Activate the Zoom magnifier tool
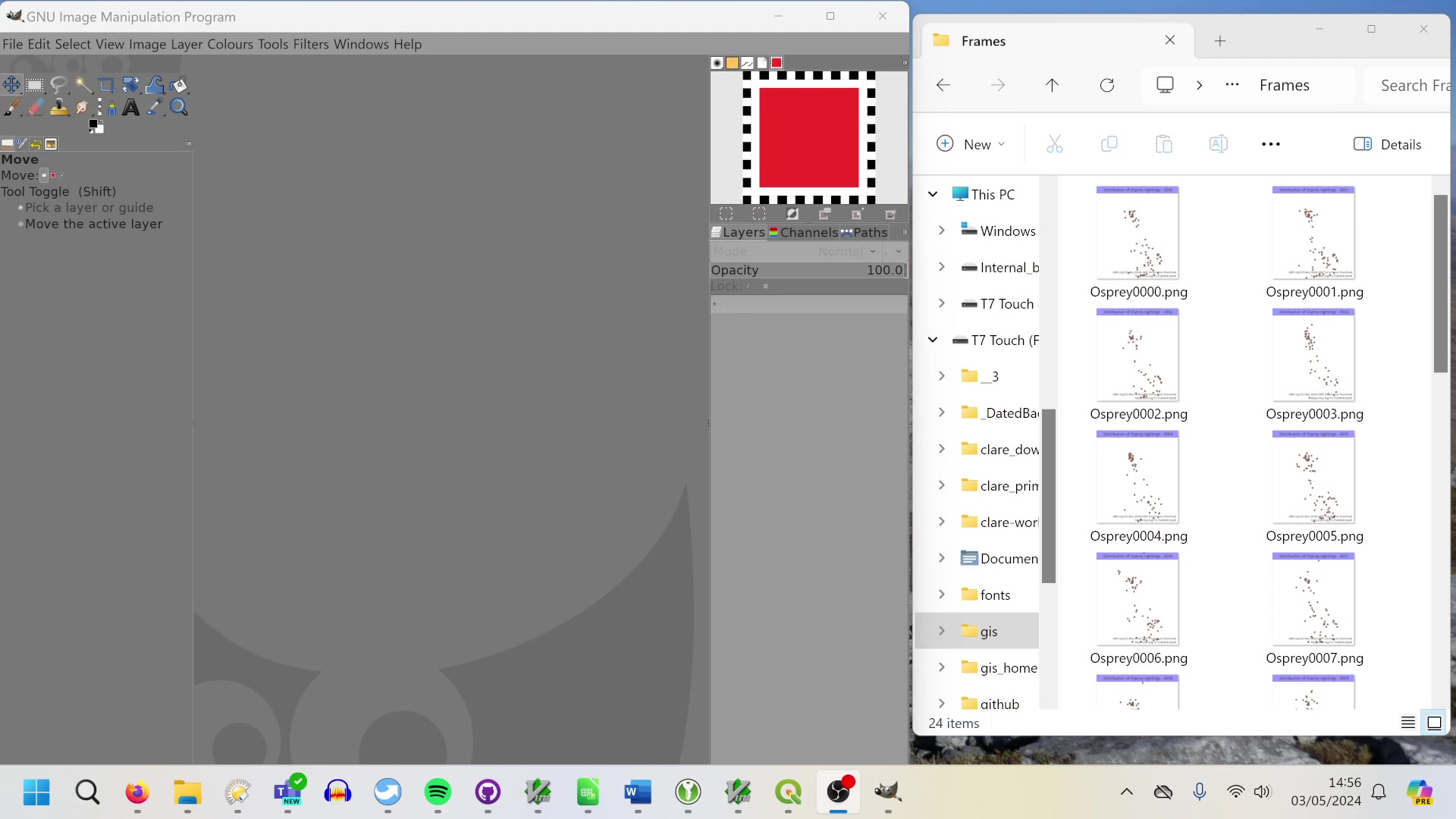The width and height of the screenshot is (1456, 819). (x=179, y=107)
